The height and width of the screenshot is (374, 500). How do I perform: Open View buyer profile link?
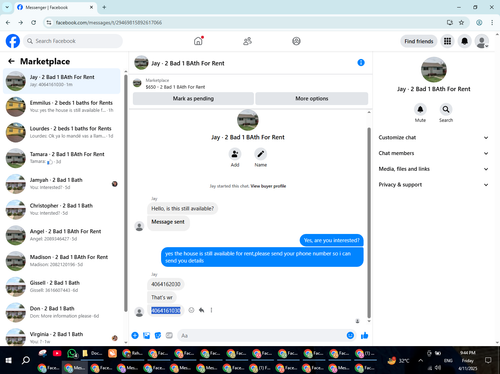tap(268, 186)
